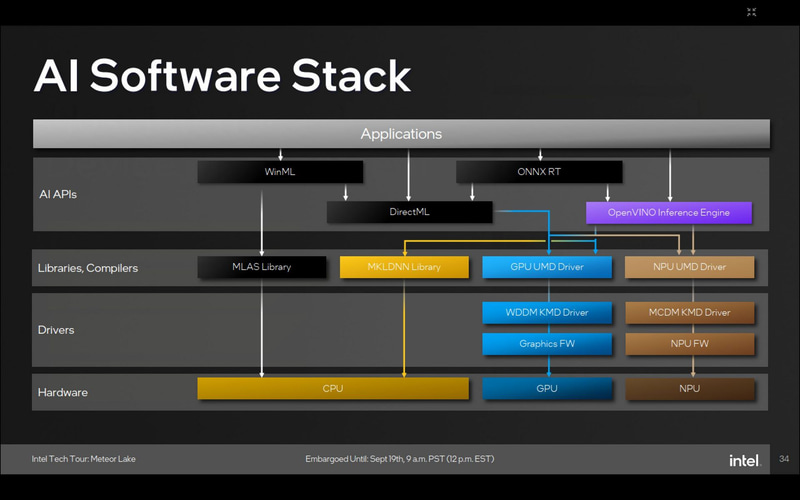Screen dimensions: 800x500
Task: Click the AI APIs row label
Action: click(x=58, y=194)
